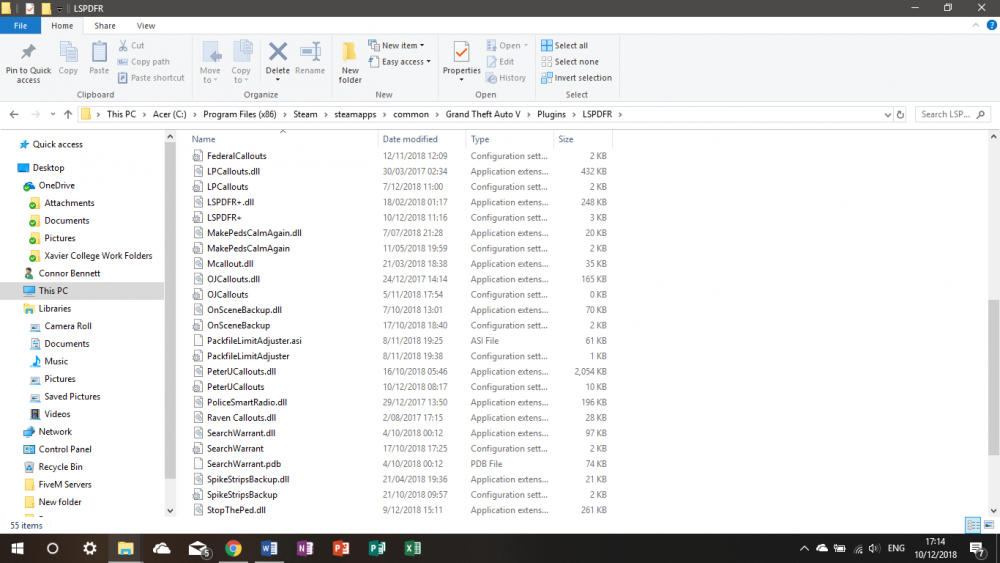
Task: Switch to details view layout
Action: coord(973,525)
